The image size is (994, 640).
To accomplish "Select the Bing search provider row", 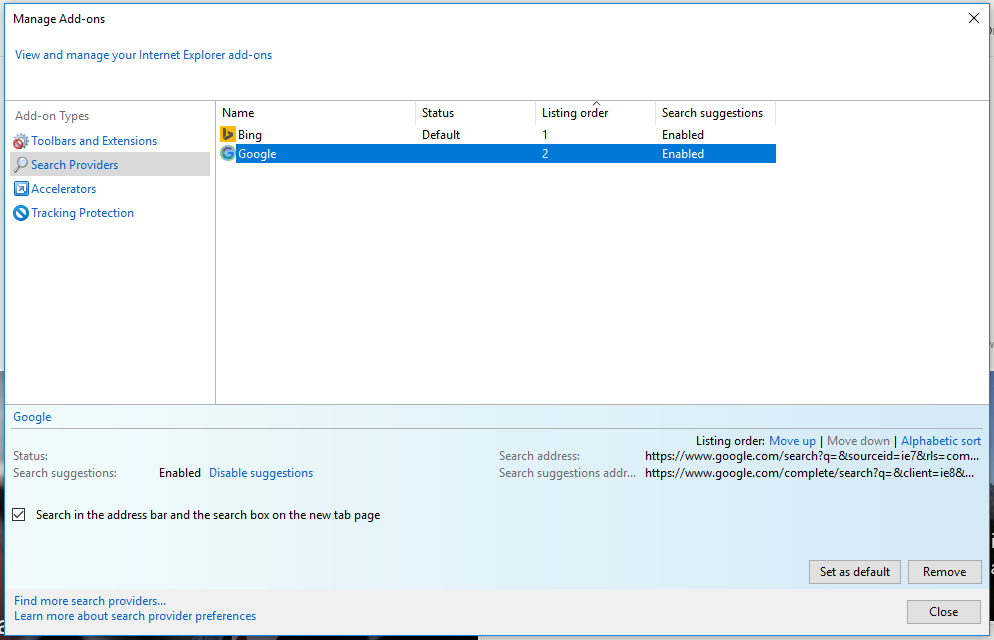I will 497,134.
